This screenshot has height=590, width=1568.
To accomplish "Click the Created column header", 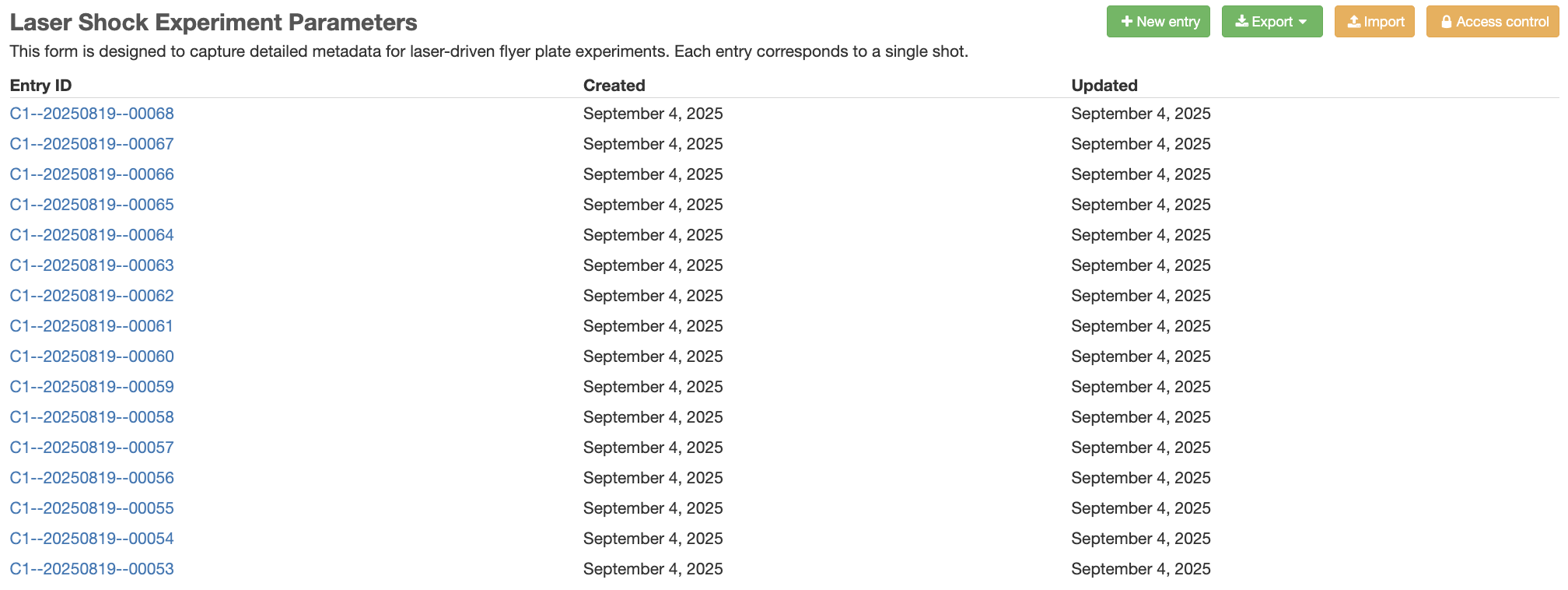I will tap(614, 86).
